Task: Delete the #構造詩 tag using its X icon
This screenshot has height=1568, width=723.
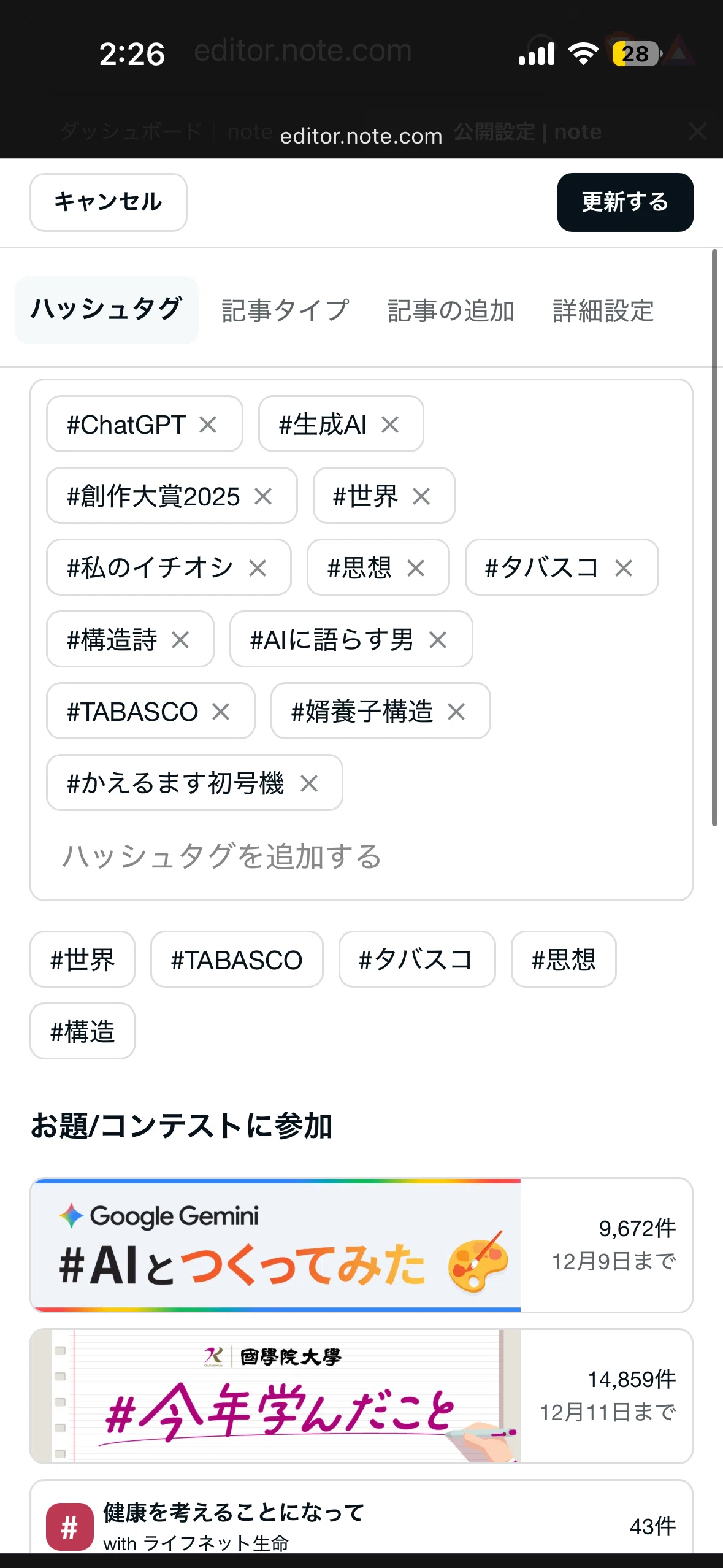Action: pos(180,640)
